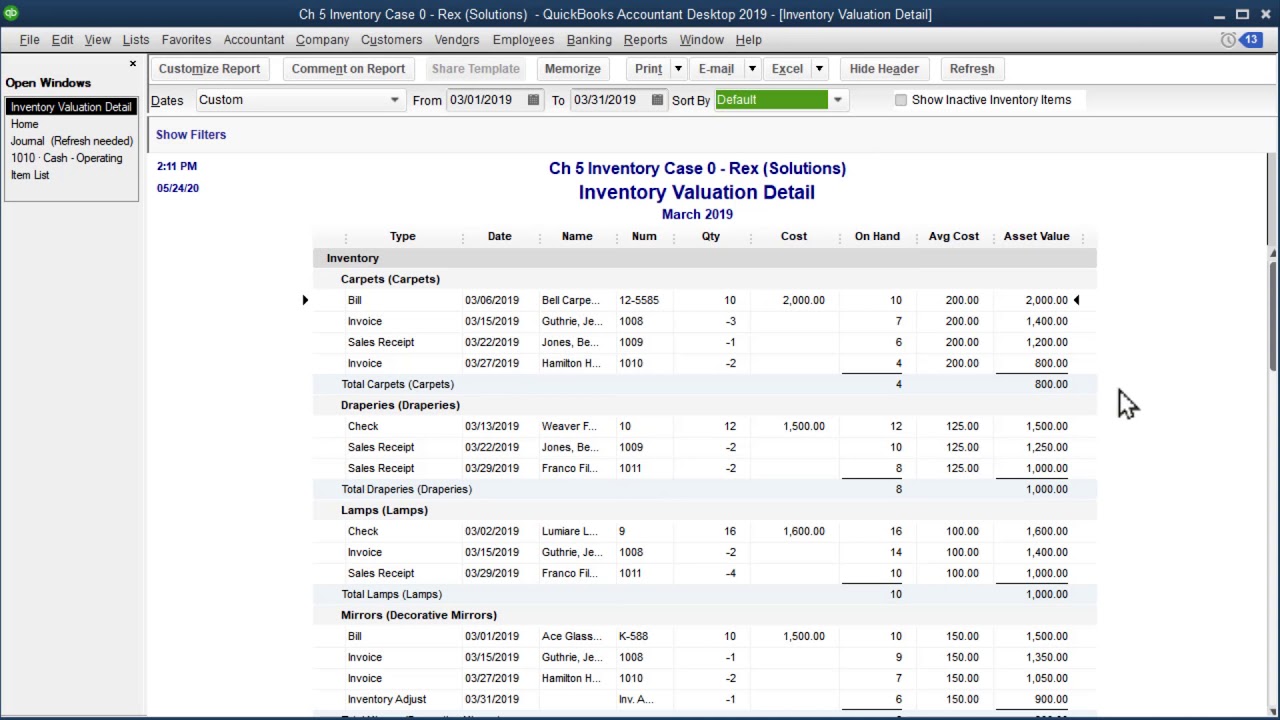Click Total Draperies (Draperies) row
This screenshot has width=1280, height=720.
click(704, 489)
